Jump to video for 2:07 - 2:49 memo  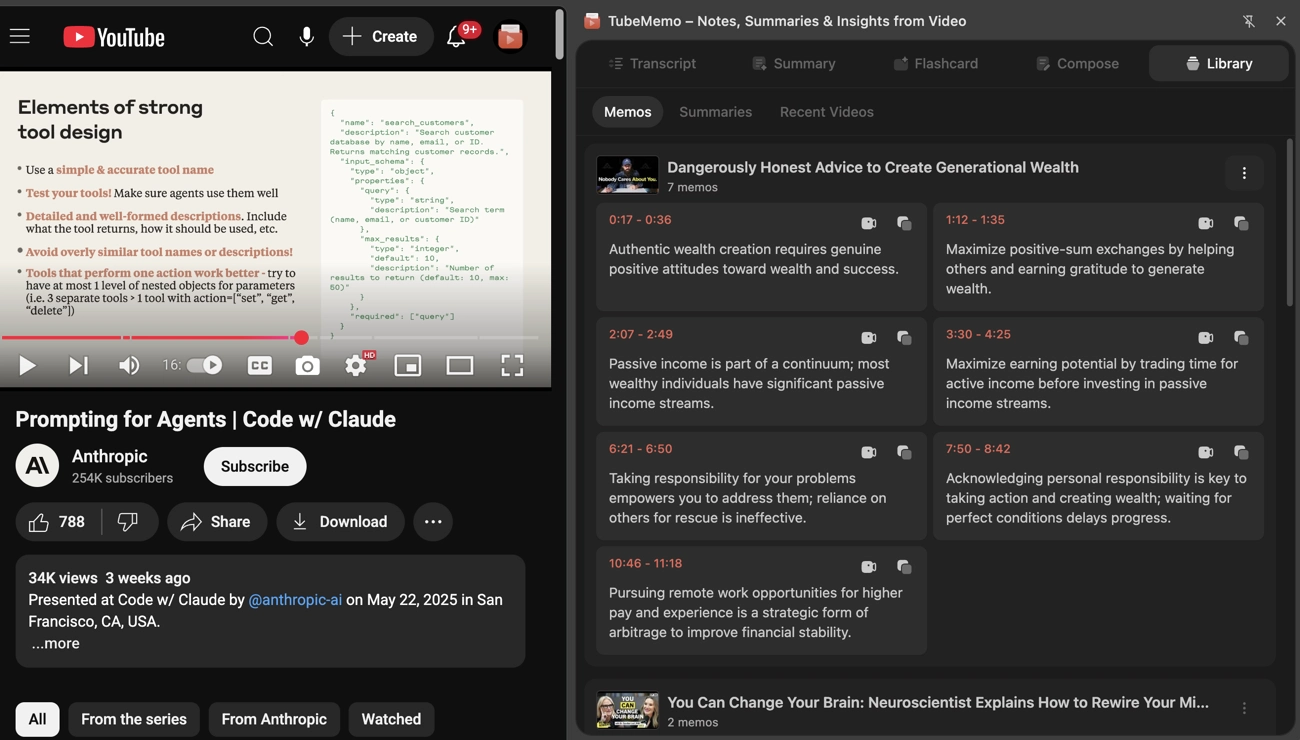click(869, 338)
